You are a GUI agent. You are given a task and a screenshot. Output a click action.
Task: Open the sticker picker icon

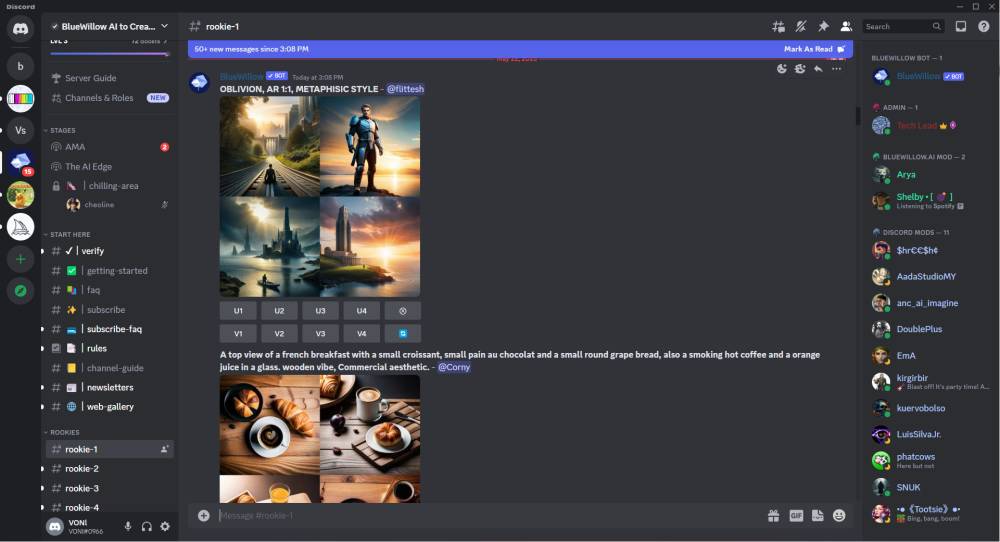pos(818,515)
